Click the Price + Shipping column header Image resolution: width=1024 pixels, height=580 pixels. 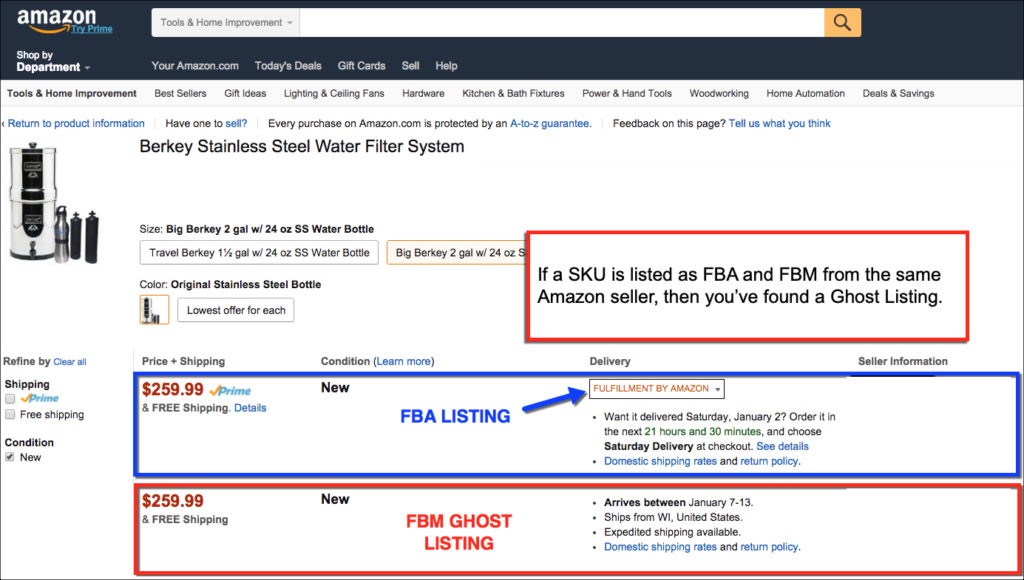tap(183, 361)
